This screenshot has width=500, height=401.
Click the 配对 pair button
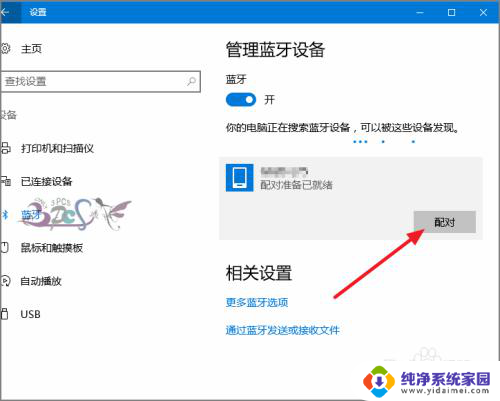click(445, 222)
